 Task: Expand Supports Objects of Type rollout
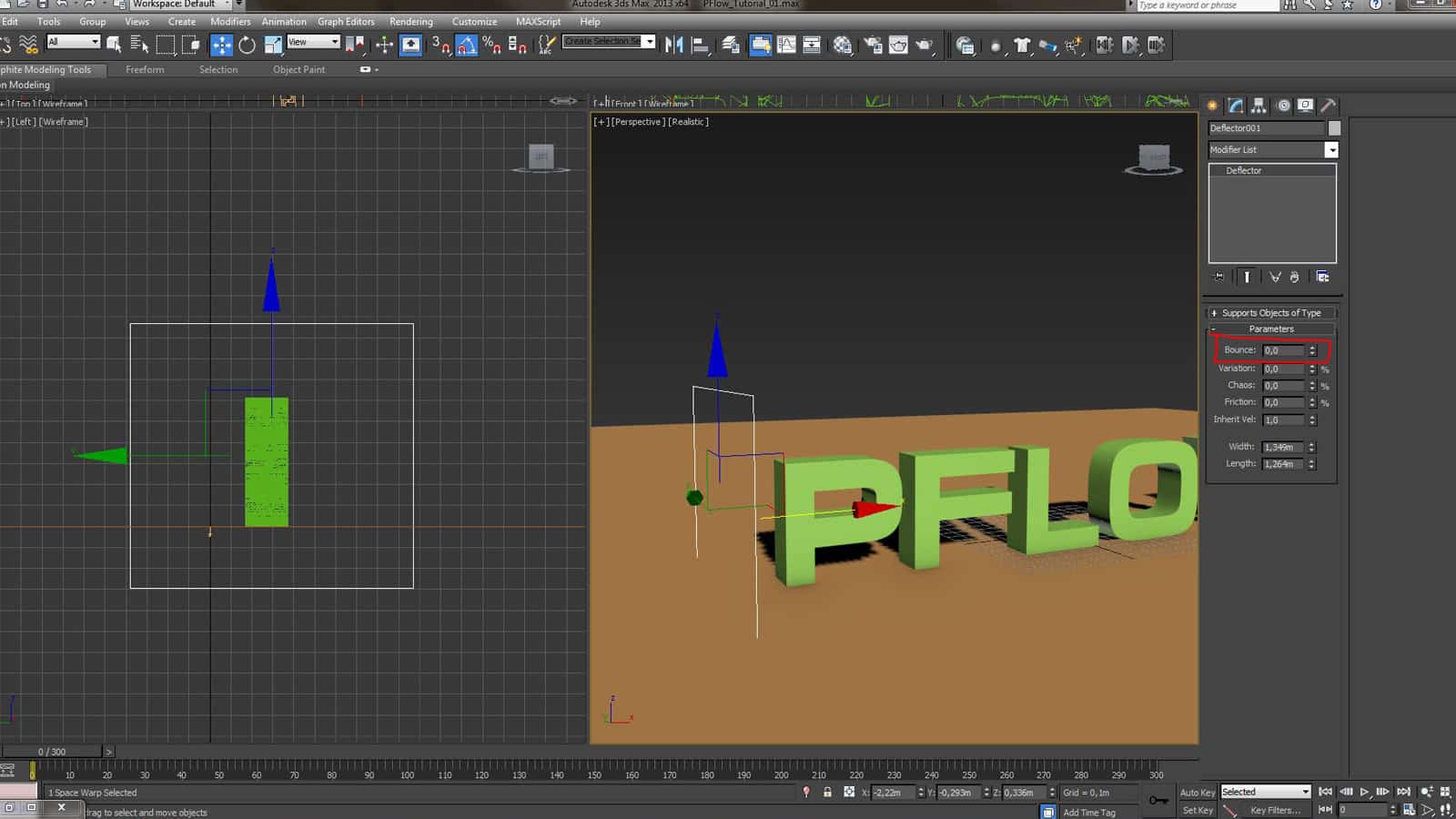tap(1270, 313)
